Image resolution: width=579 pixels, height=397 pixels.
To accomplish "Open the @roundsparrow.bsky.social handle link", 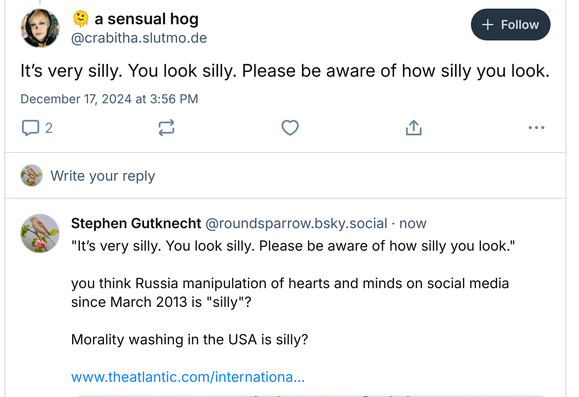I will coord(296,223).
